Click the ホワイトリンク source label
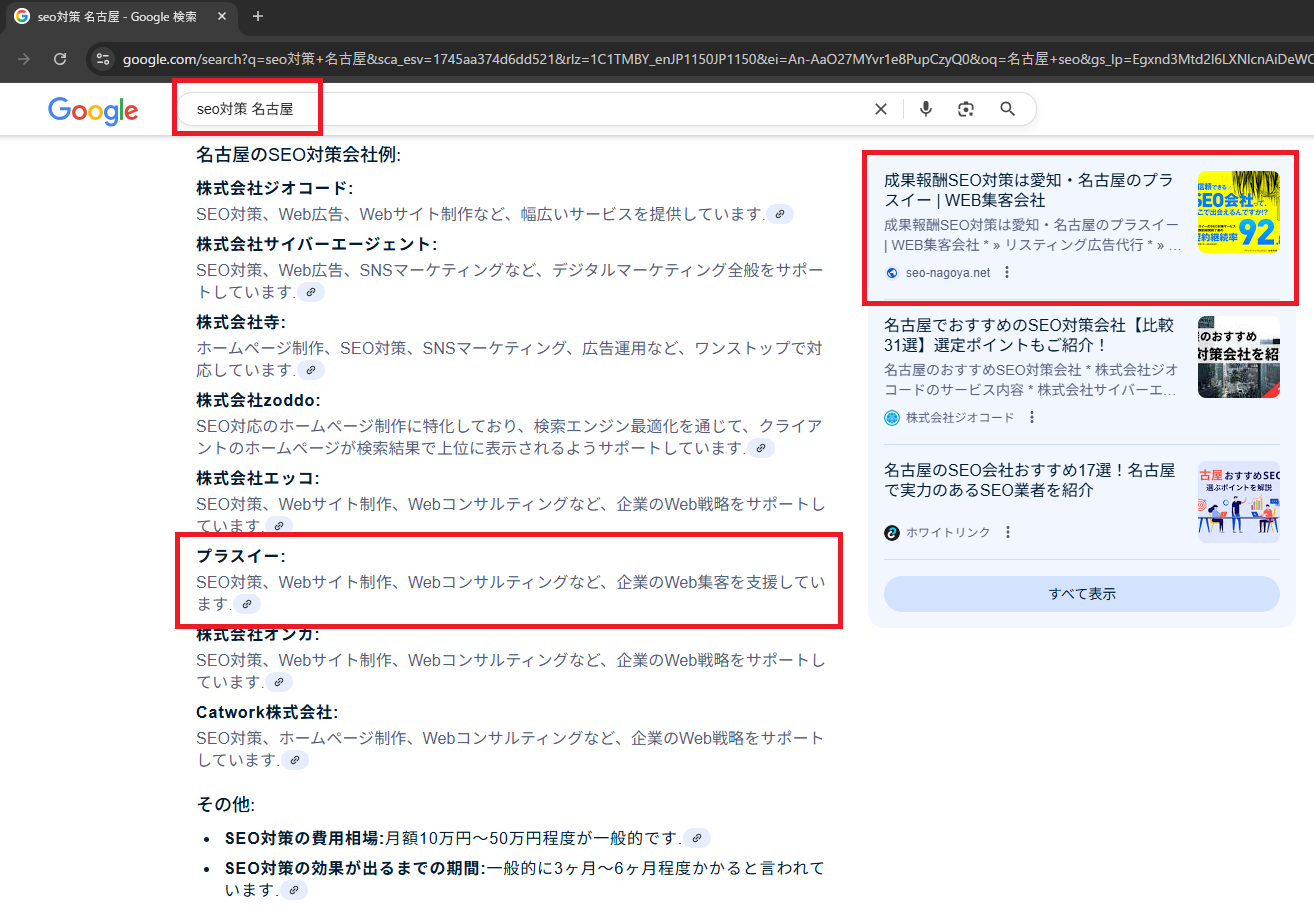Viewport: 1314px width, 909px height. point(948,532)
